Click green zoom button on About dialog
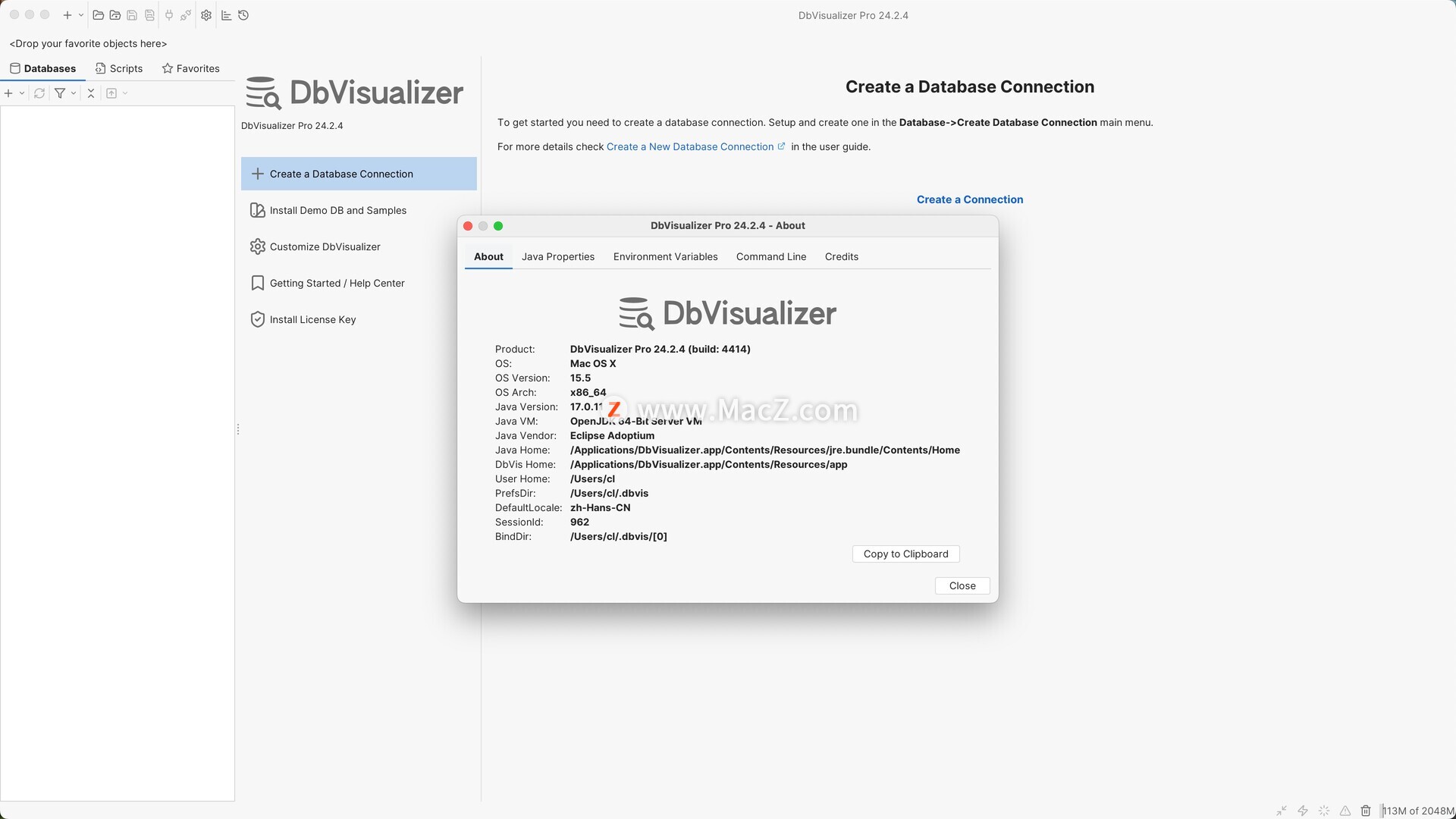This screenshot has height=819, width=1456. pos(498,226)
